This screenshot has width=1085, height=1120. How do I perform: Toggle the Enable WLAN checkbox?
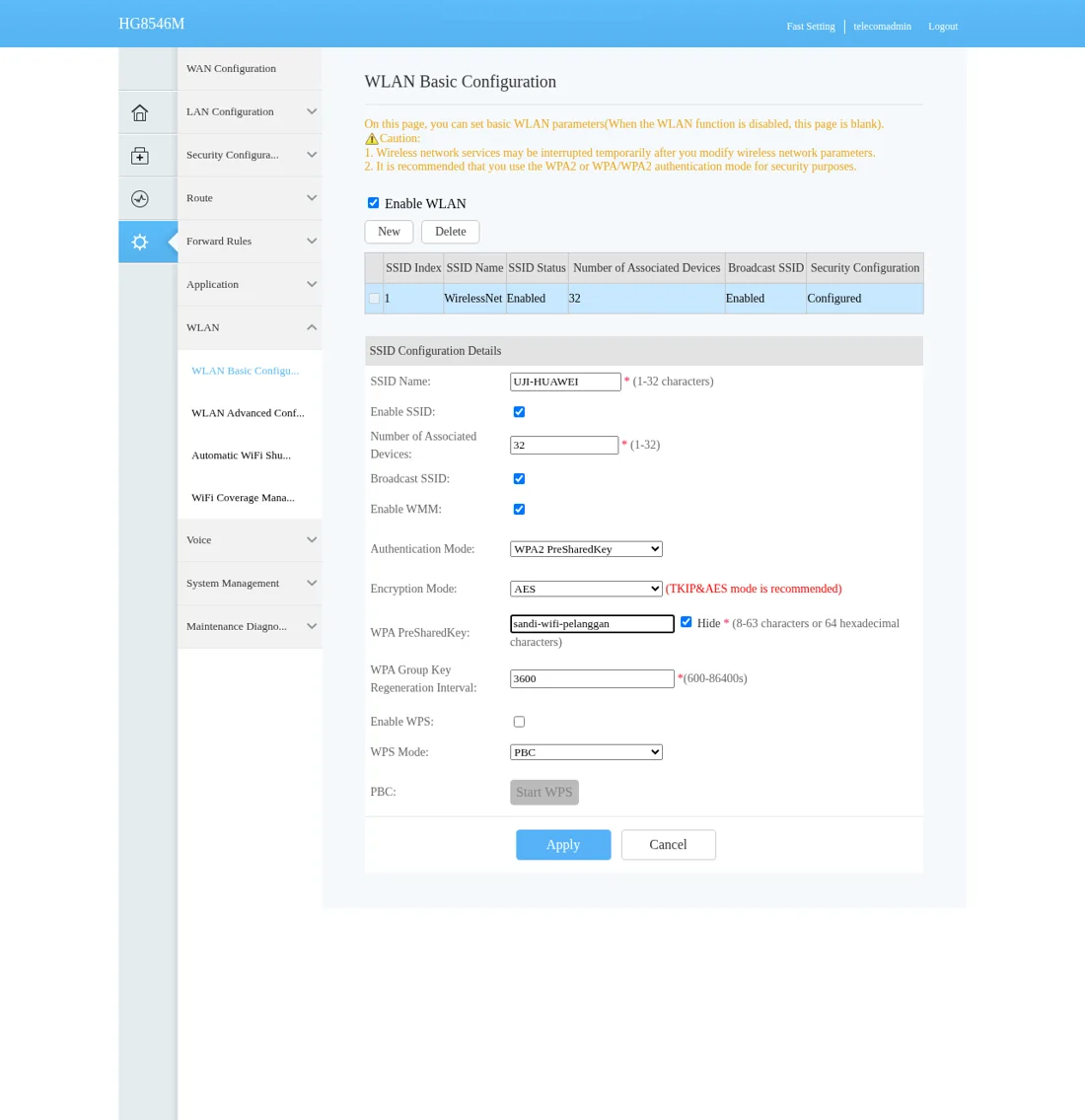click(x=373, y=203)
